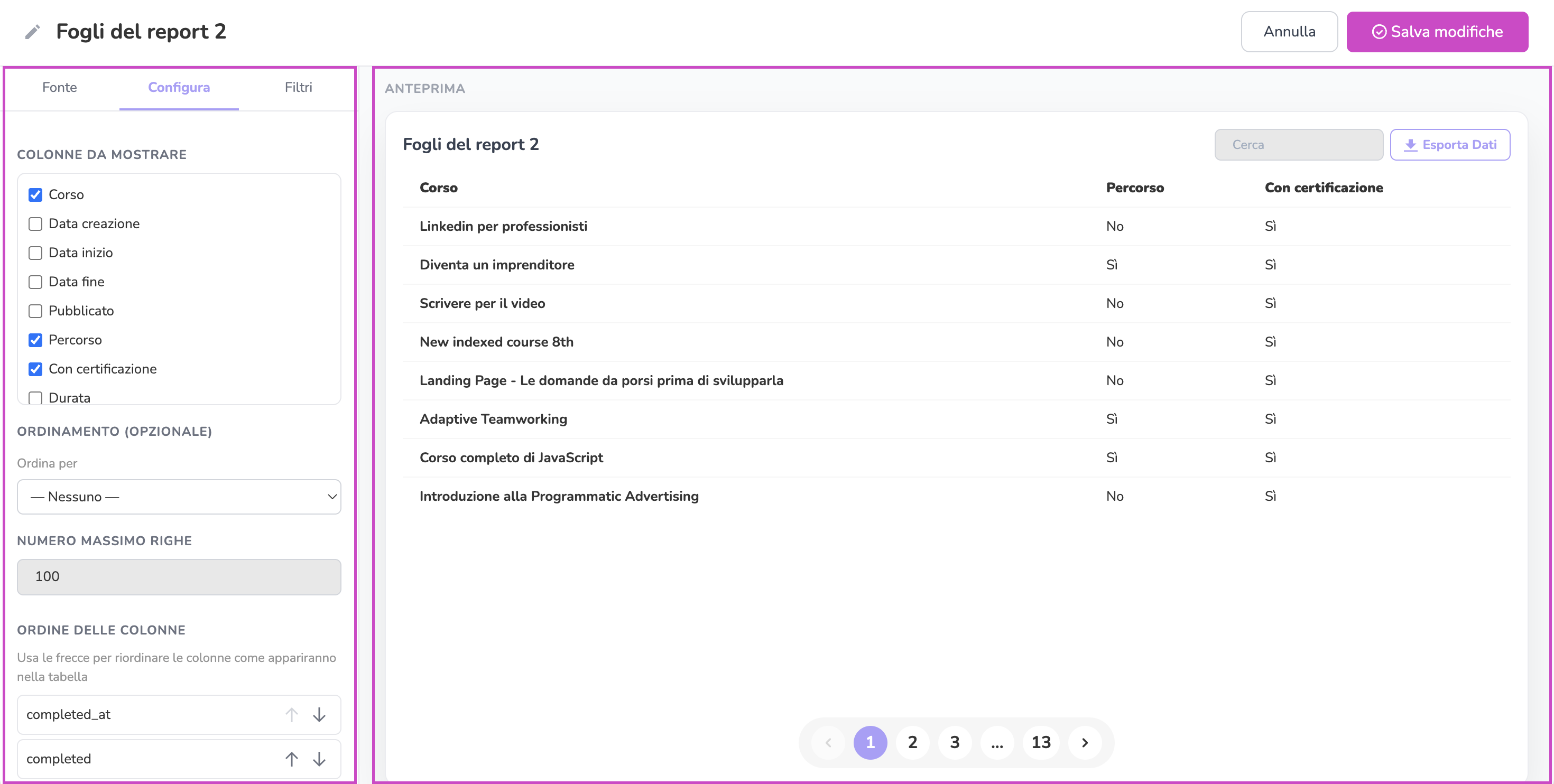This screenshot has width=1554, height=784.
Task: Check the Data fine column
Action: click(35, 282)
